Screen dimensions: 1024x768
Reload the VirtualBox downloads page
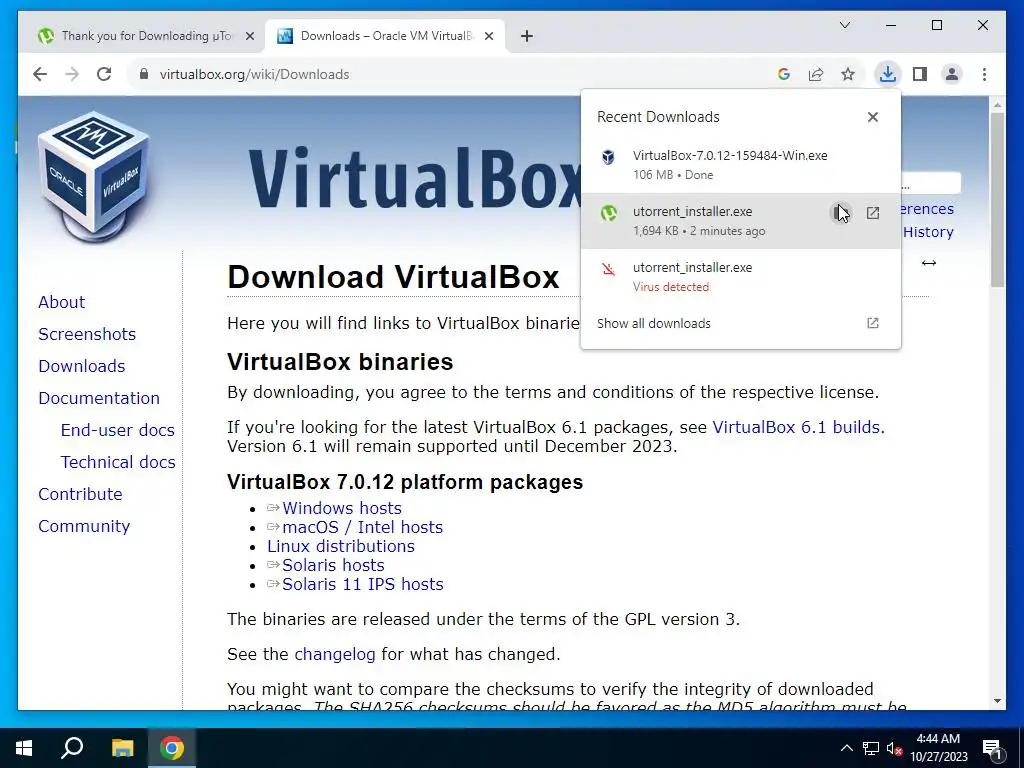point(104,74)
